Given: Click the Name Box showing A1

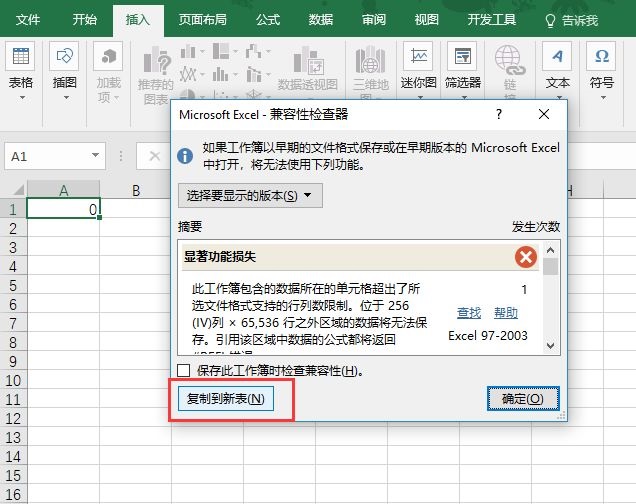Looking at the screenshot, I should (47, 156).
